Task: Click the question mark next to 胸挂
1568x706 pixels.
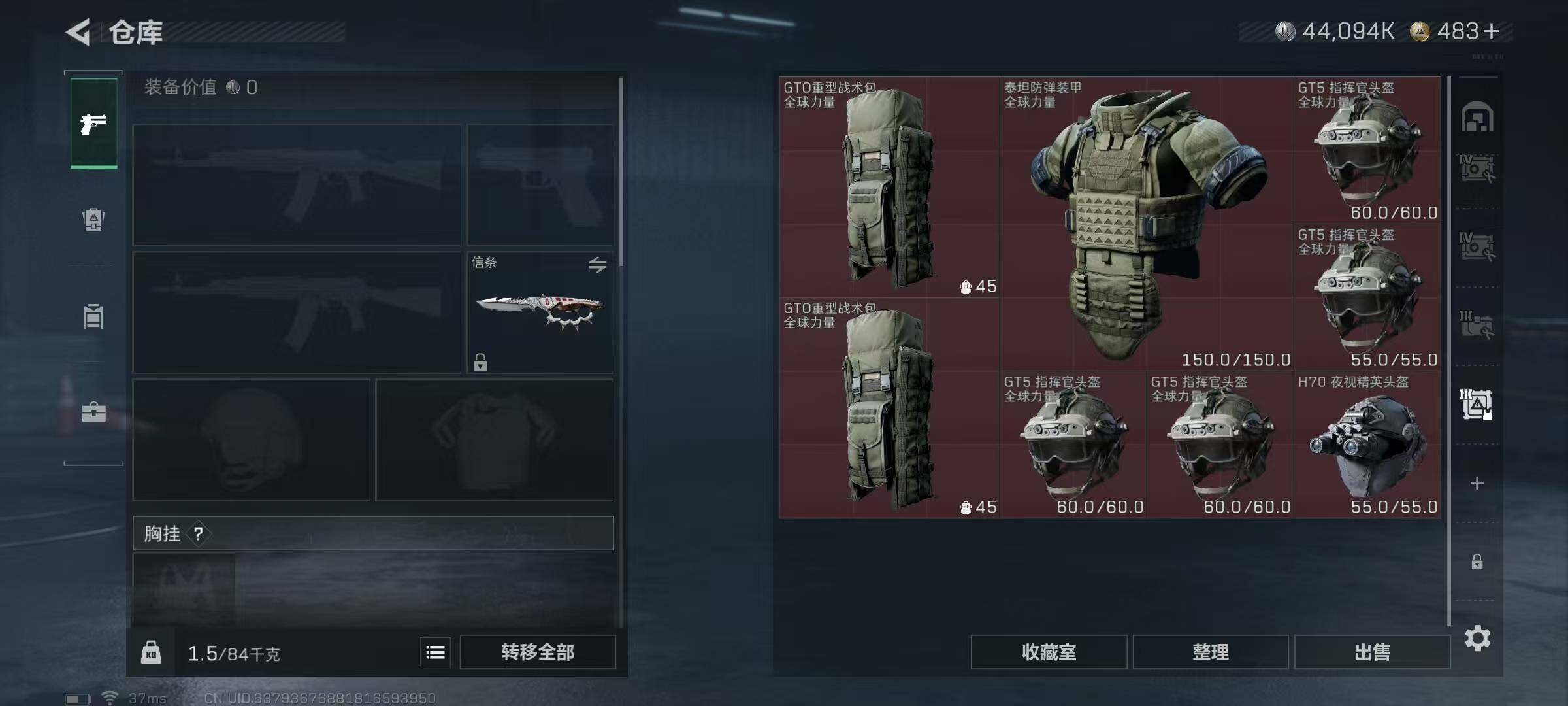Action: [x=199, y=534]
